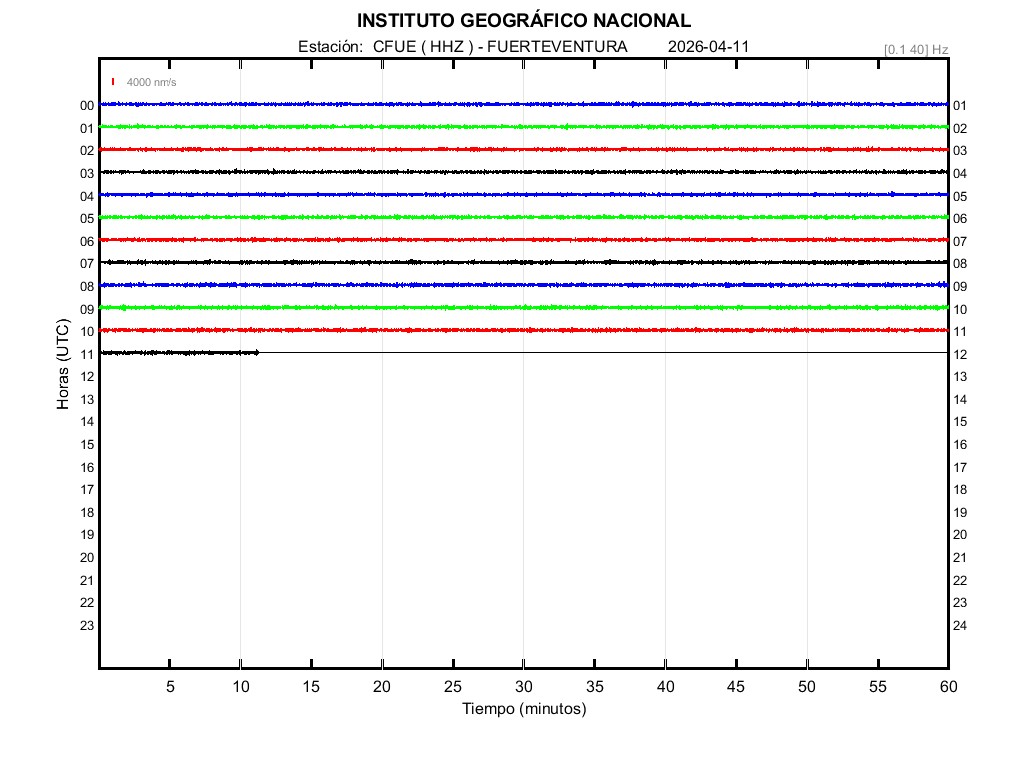Click the right-side hour label 24

click(960, 626)
